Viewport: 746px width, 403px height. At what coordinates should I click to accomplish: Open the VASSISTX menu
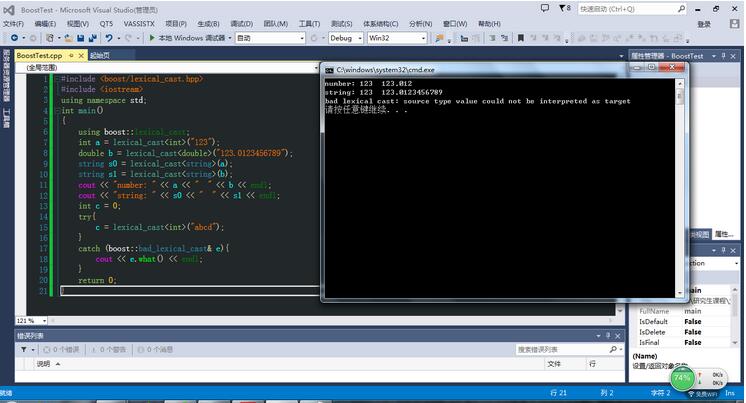coord(139,24)
